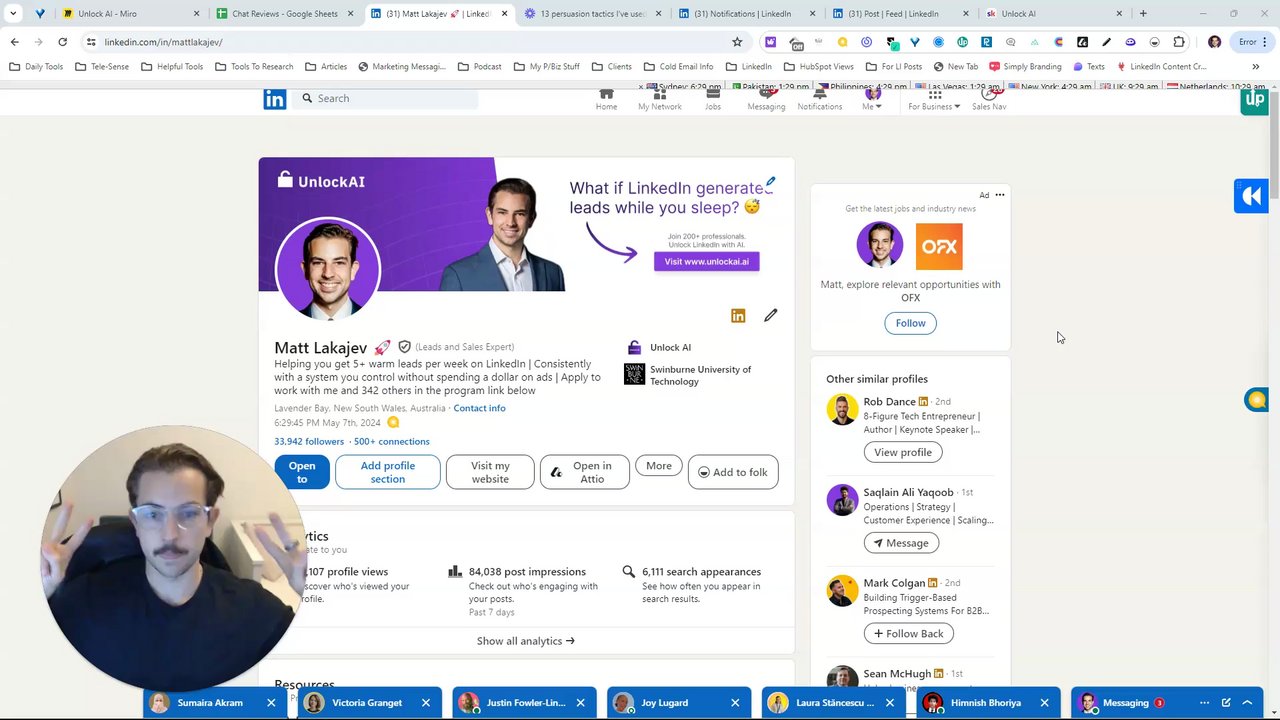Switch to Unlock AI - Miro tab
This screenshot has height=720, width=1280.
(128, 14)
